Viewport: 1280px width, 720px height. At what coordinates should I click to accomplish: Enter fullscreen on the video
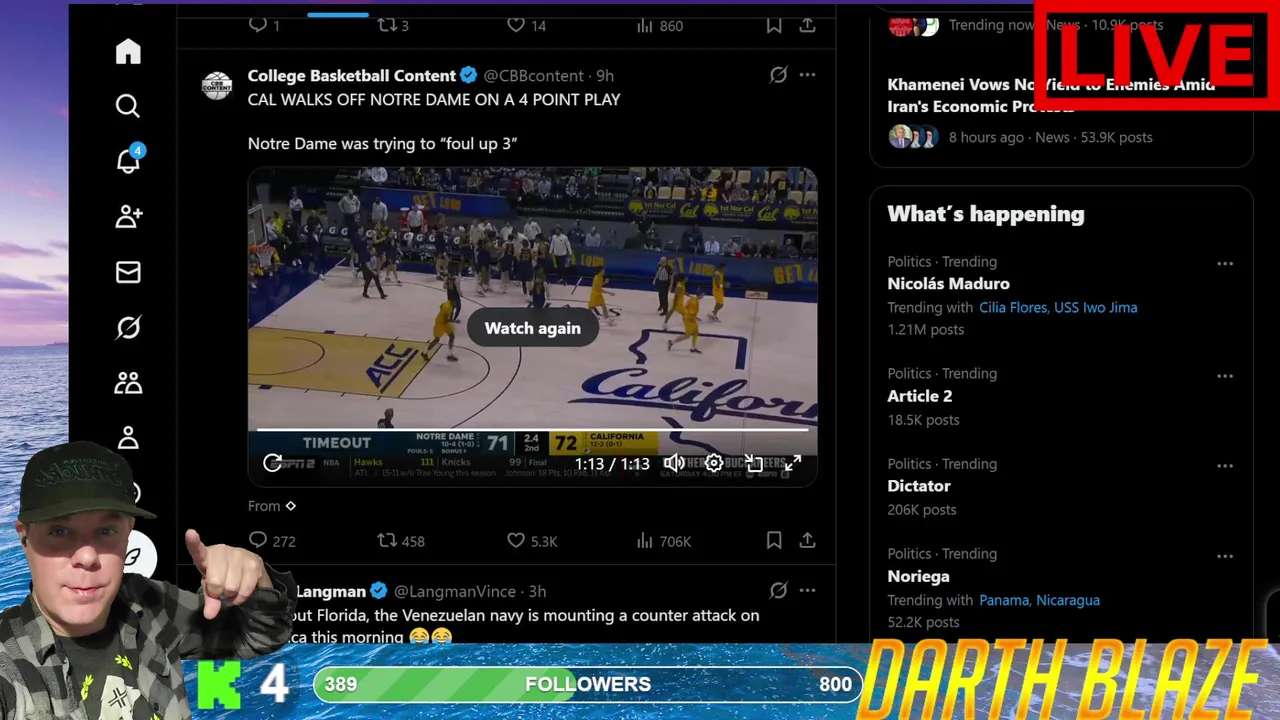click(x=792, y=463)
